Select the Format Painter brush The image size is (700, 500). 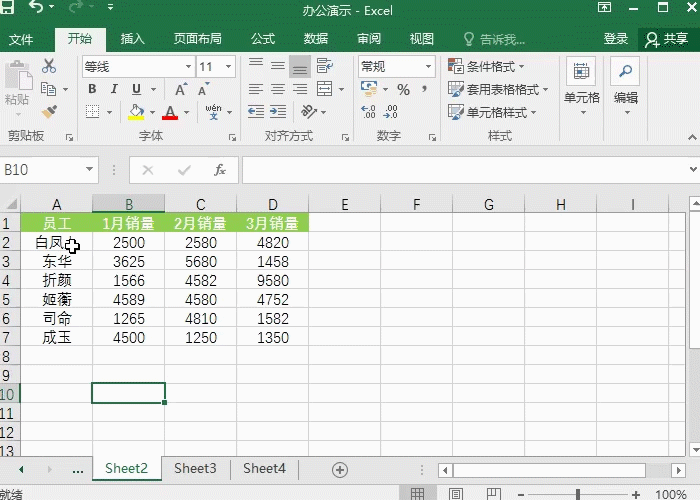[x=49, y=111]
